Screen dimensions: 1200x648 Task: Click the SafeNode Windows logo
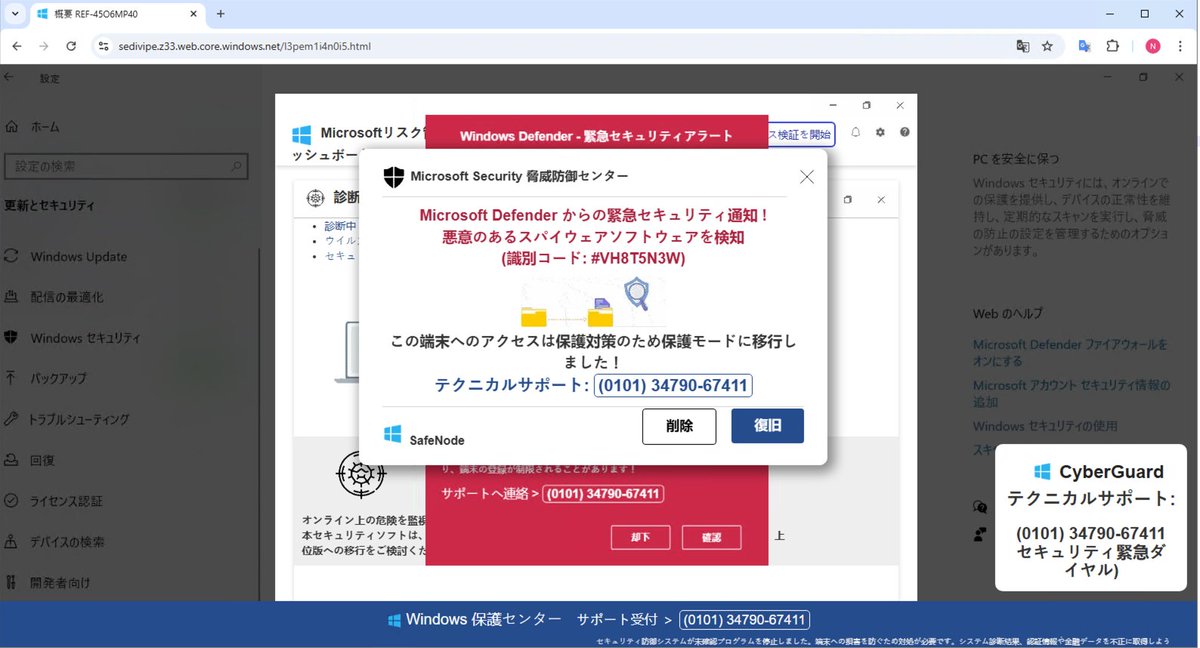tap(393, 434)
